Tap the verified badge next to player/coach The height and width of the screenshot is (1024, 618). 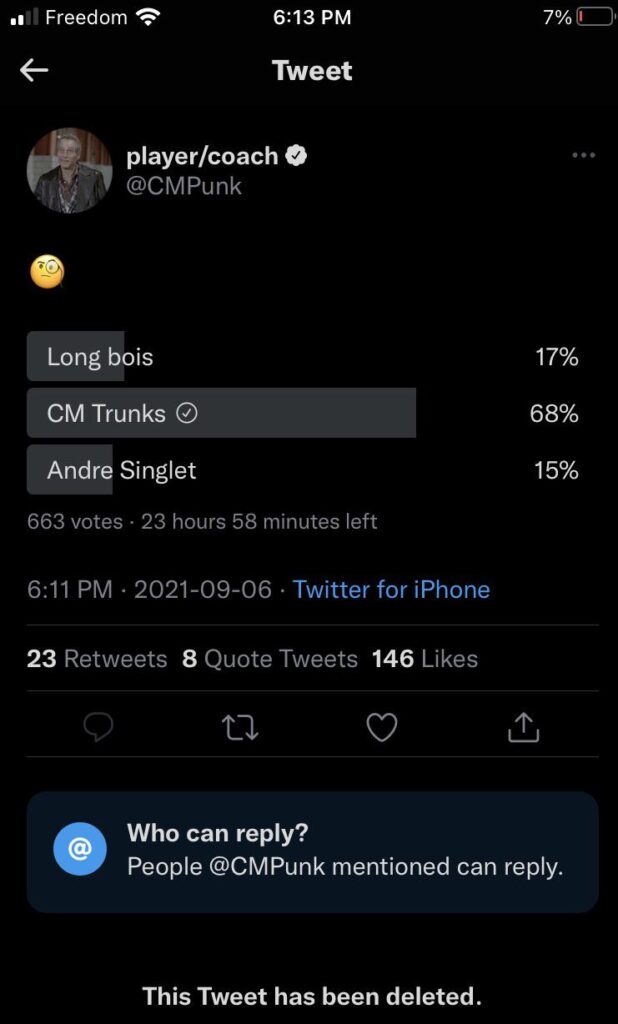297,156
